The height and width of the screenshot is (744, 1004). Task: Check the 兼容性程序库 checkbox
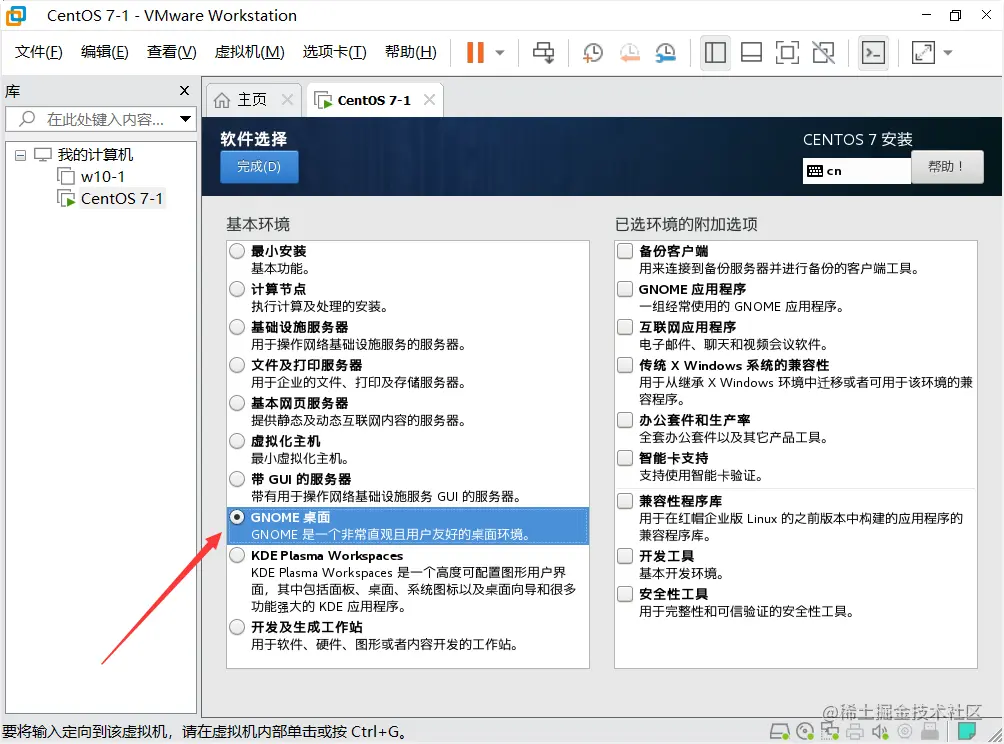tap(625, 501)
